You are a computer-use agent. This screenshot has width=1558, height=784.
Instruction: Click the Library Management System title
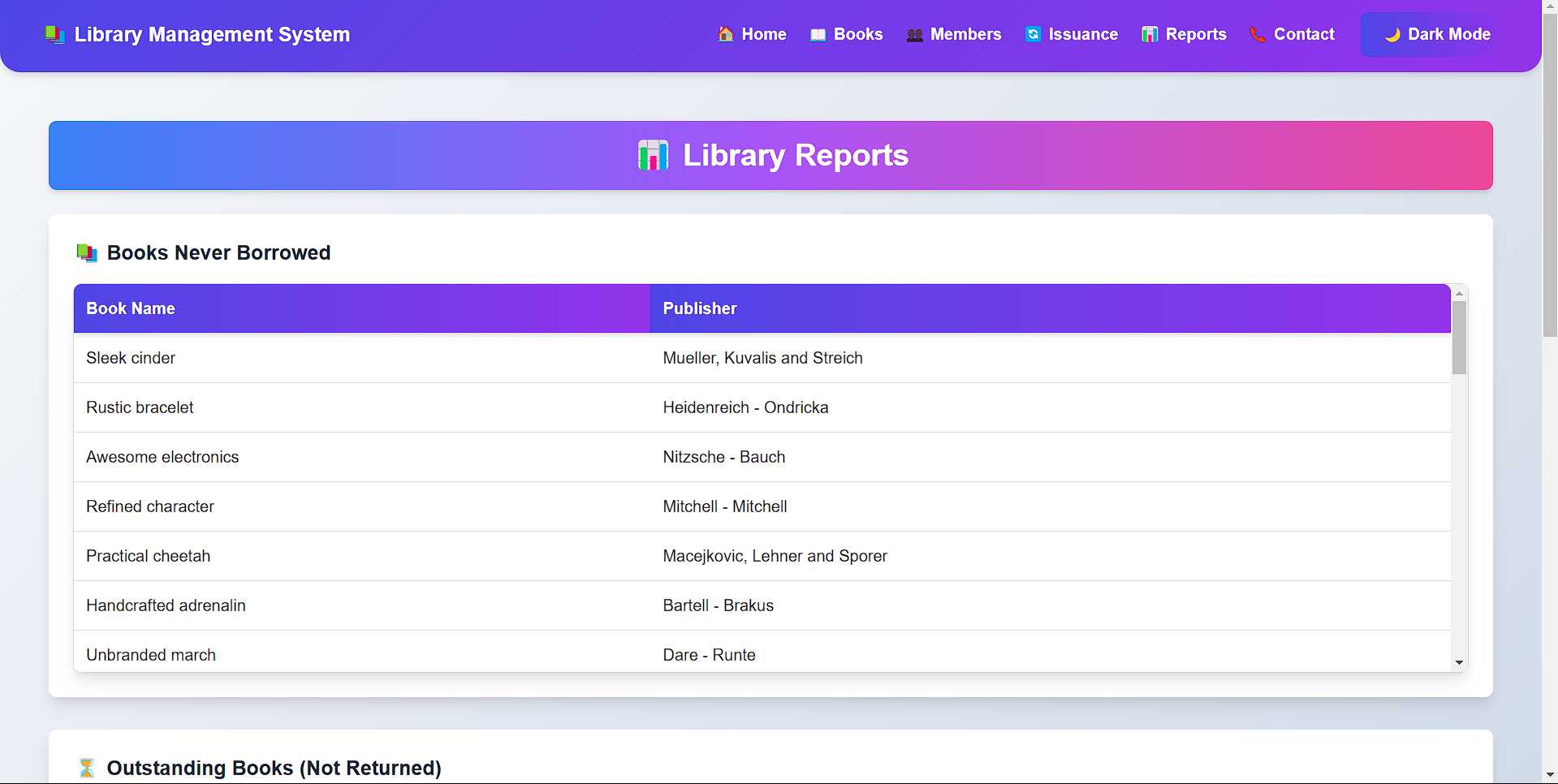212,34
